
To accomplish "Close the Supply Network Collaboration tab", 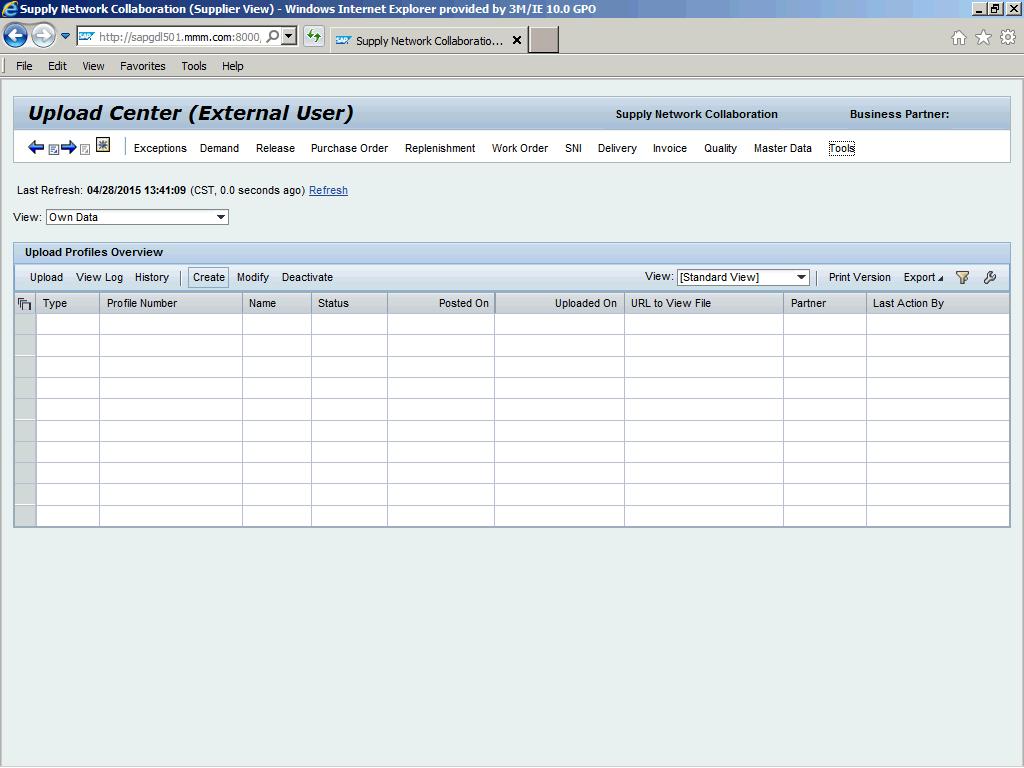I will coord(517,40).
